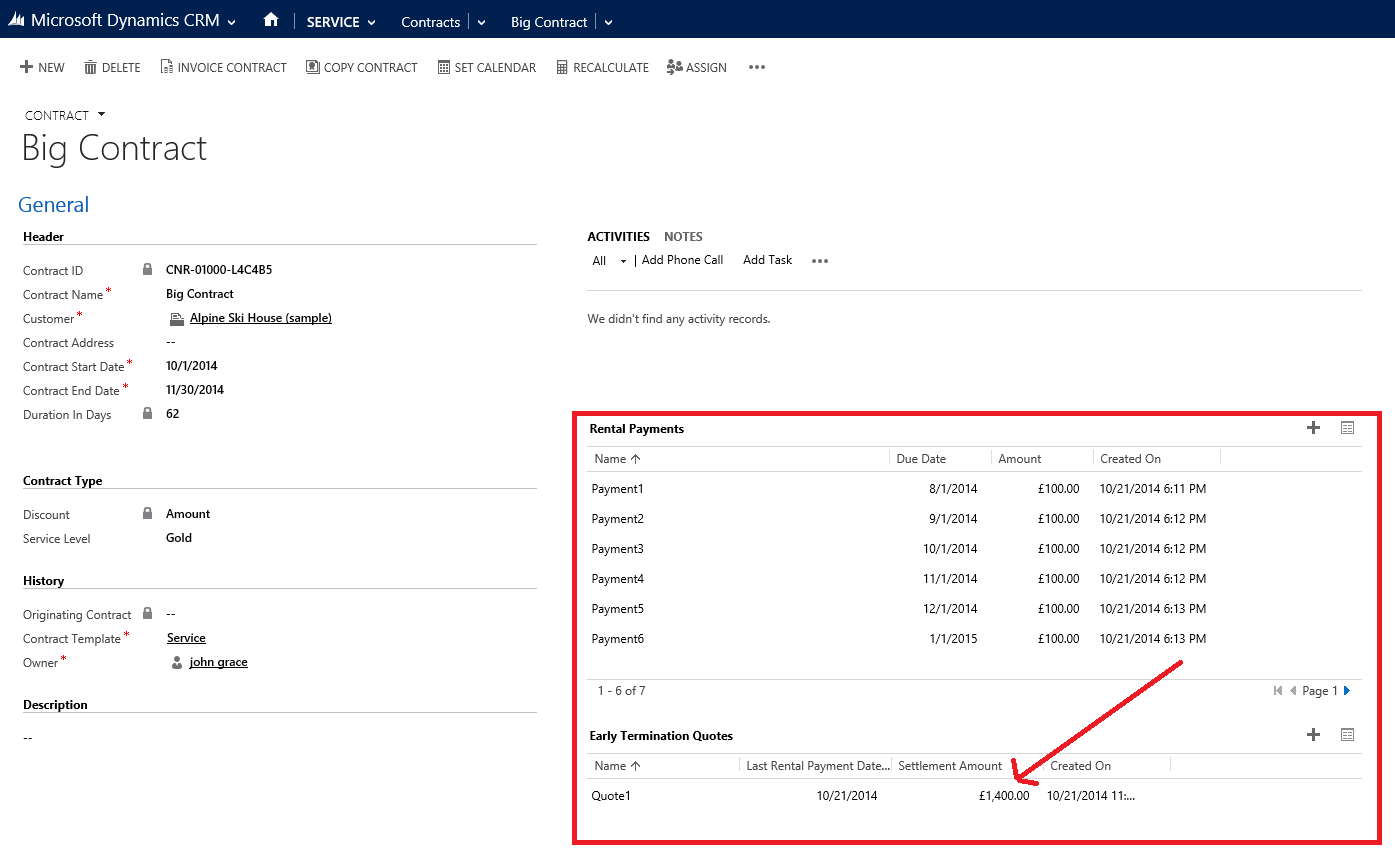Select the Quote1 row
Viewport: 1395px width, 857px height.
pyautogui.click(x=974, y=796)
